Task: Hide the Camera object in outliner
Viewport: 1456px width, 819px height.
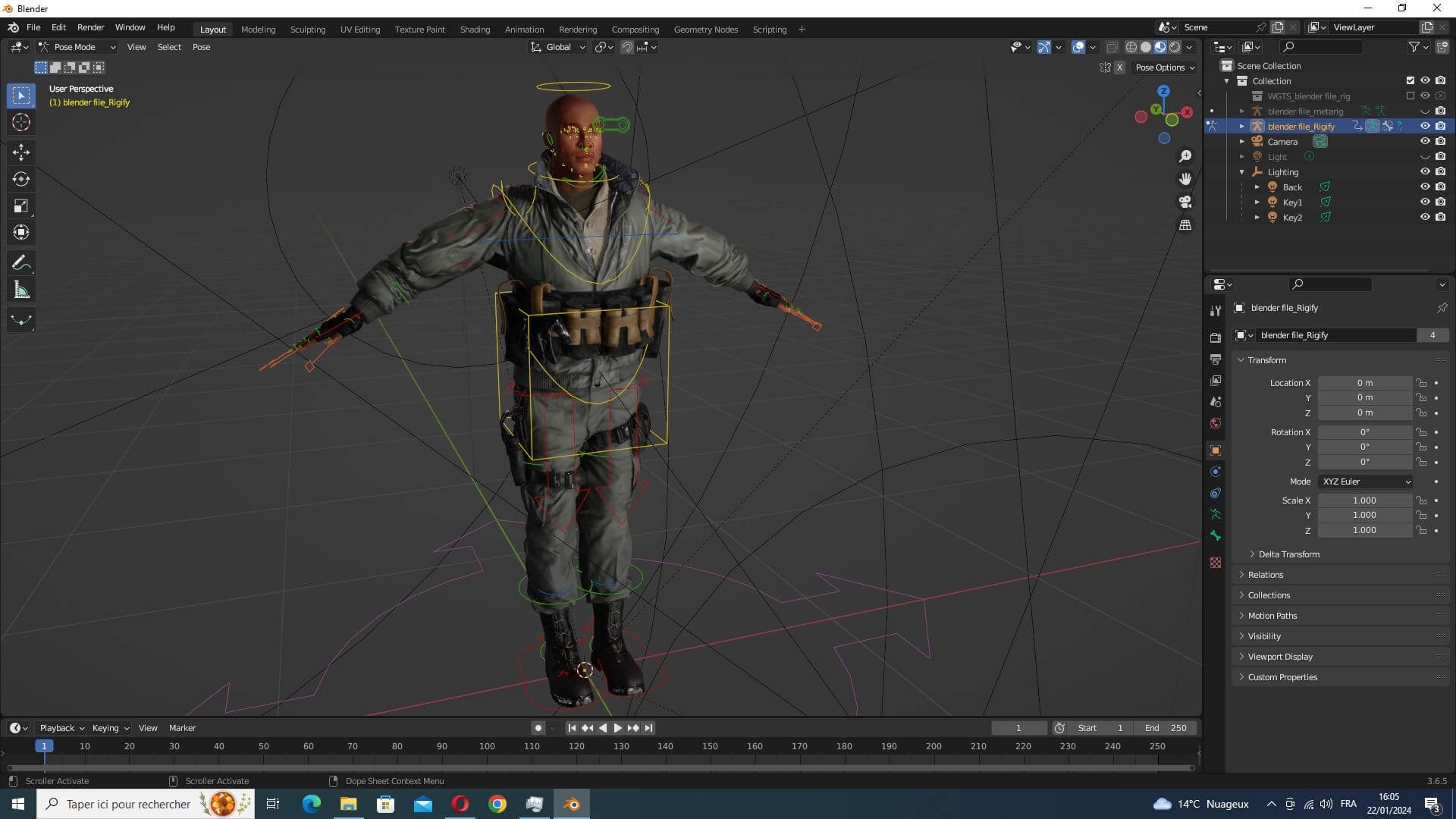Action: (1425, 142)
